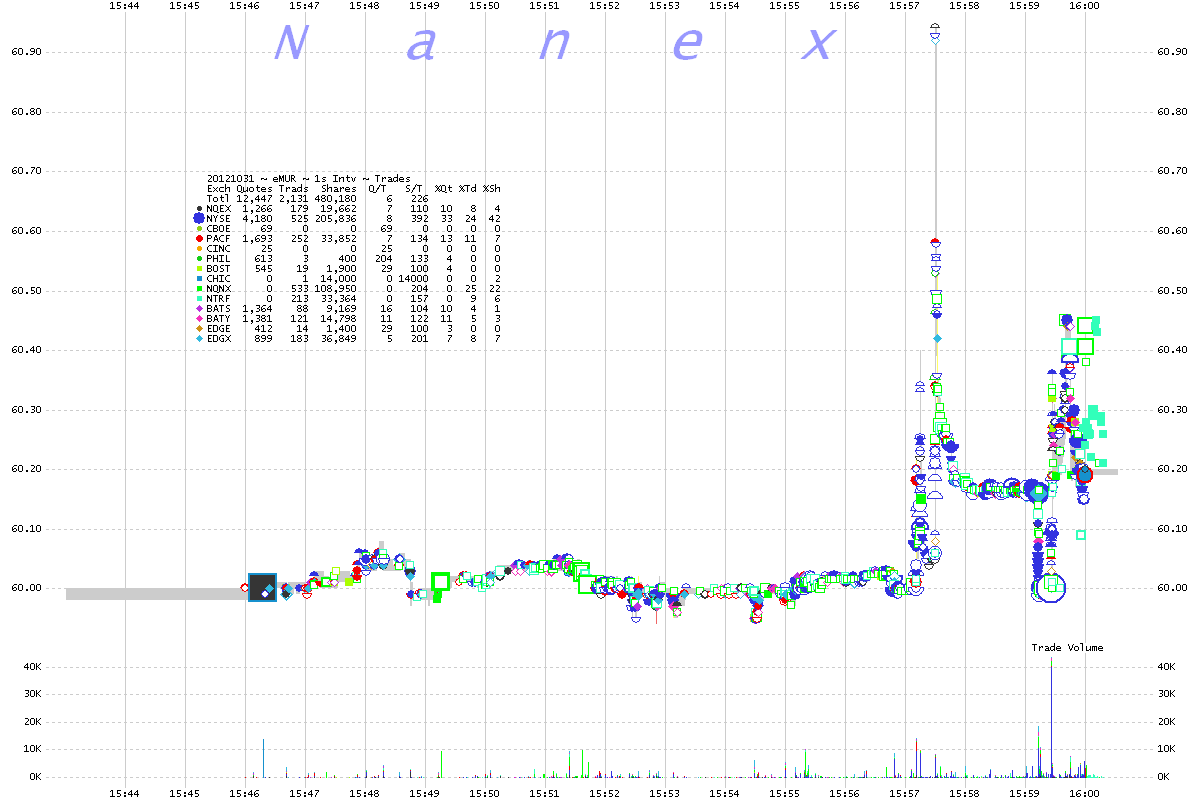
Task: Click the '15:57' label on top time axis
Action: [905, 6]
